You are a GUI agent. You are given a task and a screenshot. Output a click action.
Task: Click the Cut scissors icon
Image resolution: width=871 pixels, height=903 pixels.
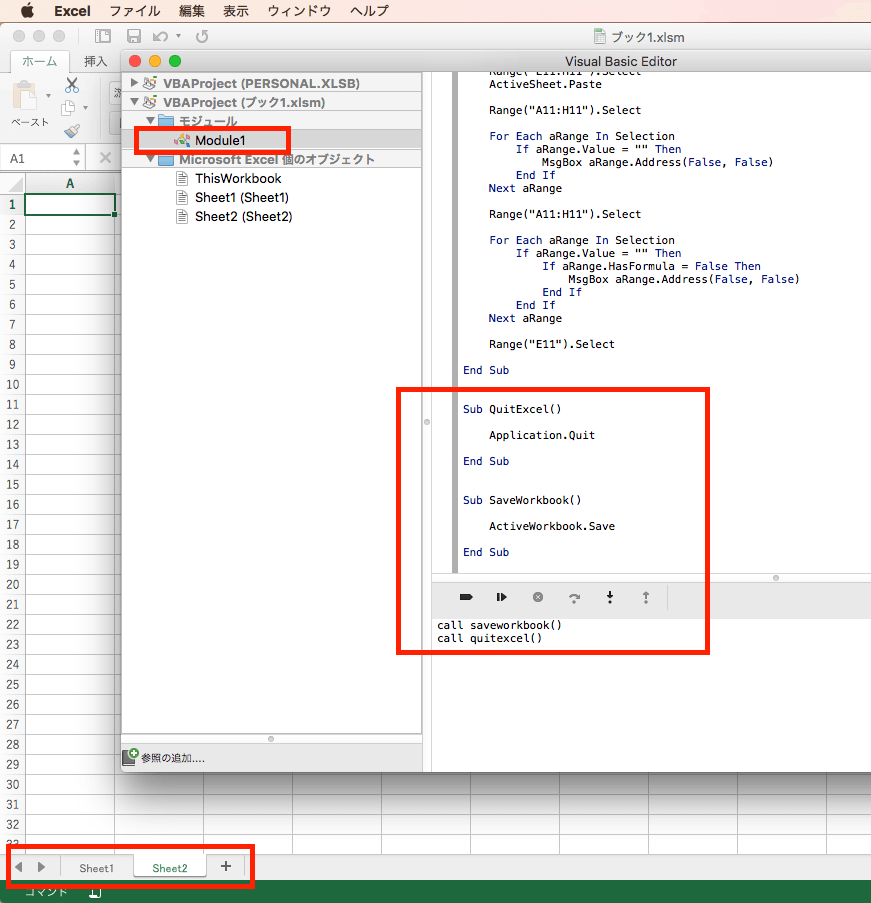[72, 85]
